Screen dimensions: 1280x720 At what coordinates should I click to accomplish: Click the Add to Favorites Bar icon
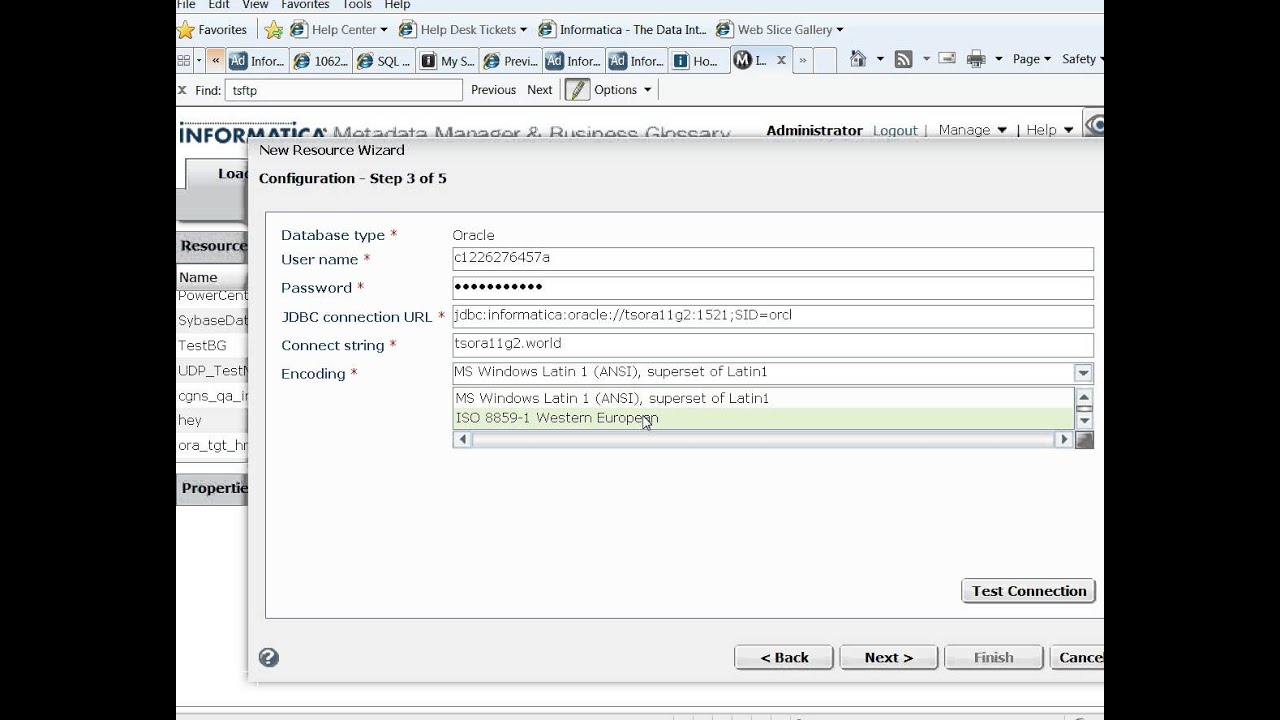tap(274, 30)
